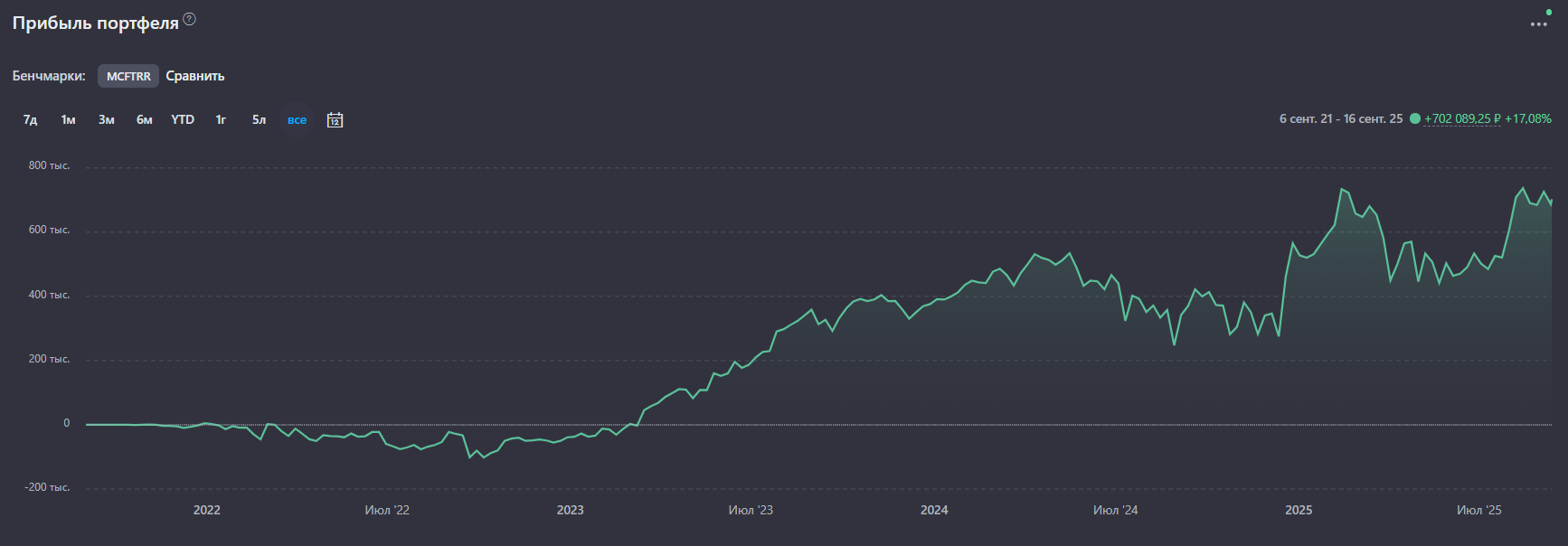Click the Бенчмарки label
The width and height of the screenshot is (1568, 546).
tap(49, 76)
